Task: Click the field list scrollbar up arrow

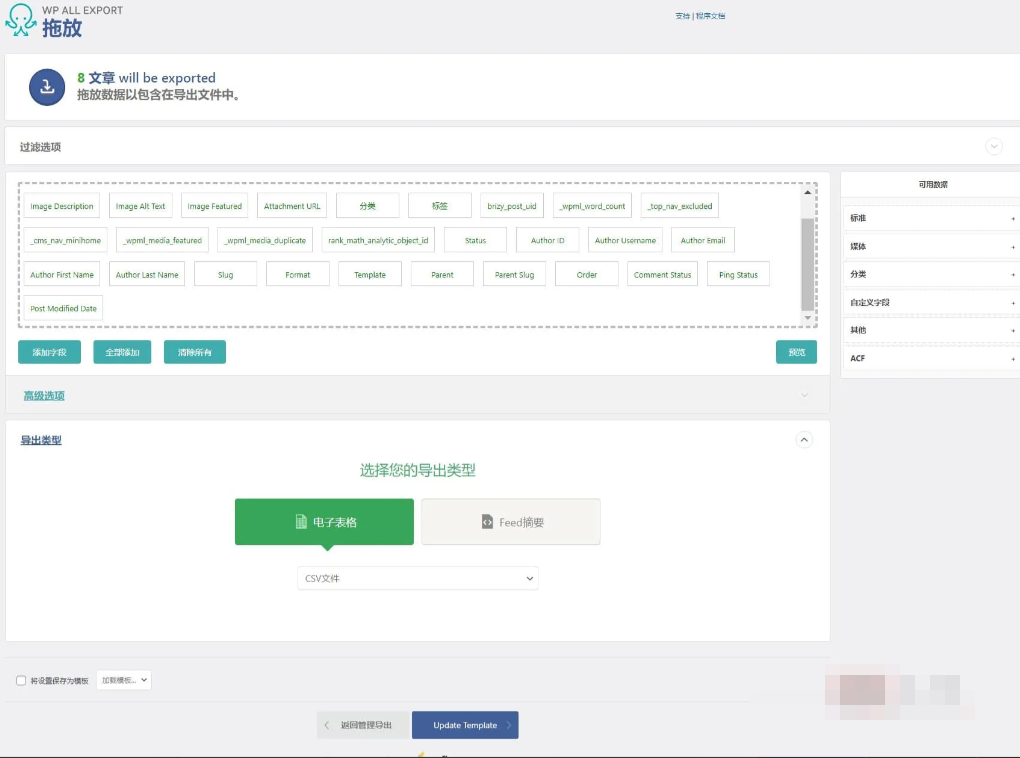Action: [807, 193]
